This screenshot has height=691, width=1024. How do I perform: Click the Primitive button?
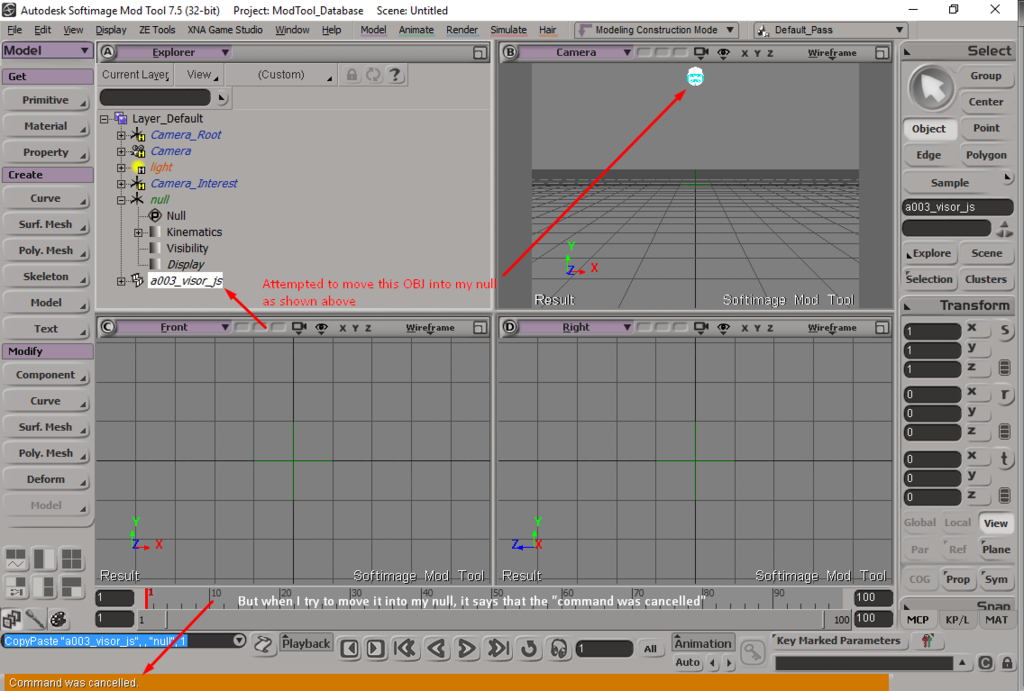(46, 100)
